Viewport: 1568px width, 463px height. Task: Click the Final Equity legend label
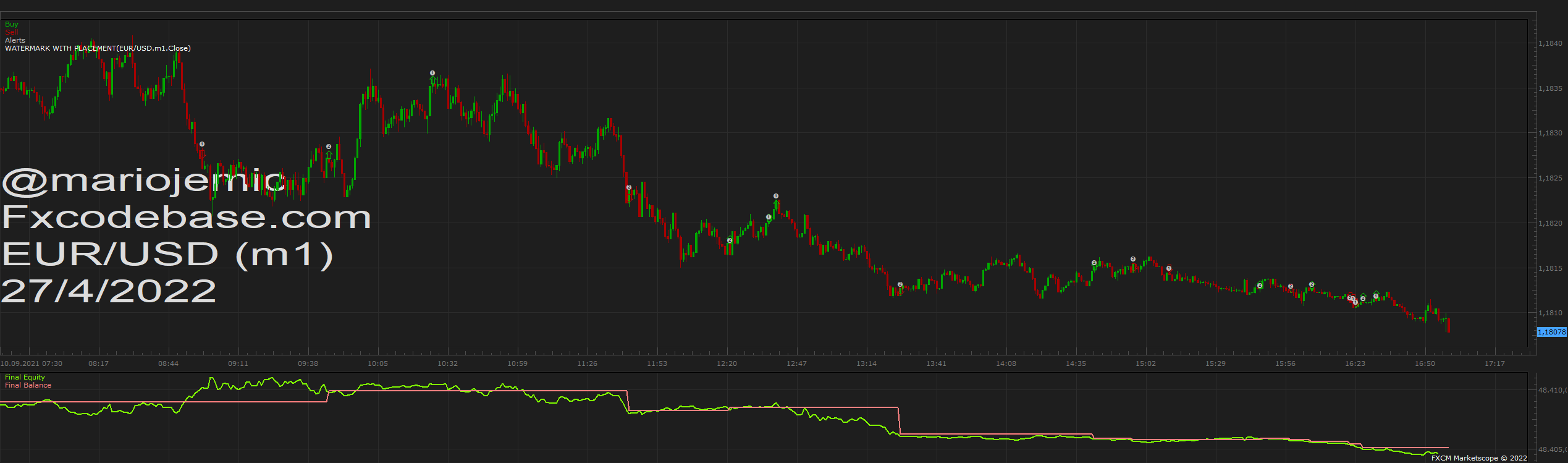pyautogui.click(x=25, y=377)
